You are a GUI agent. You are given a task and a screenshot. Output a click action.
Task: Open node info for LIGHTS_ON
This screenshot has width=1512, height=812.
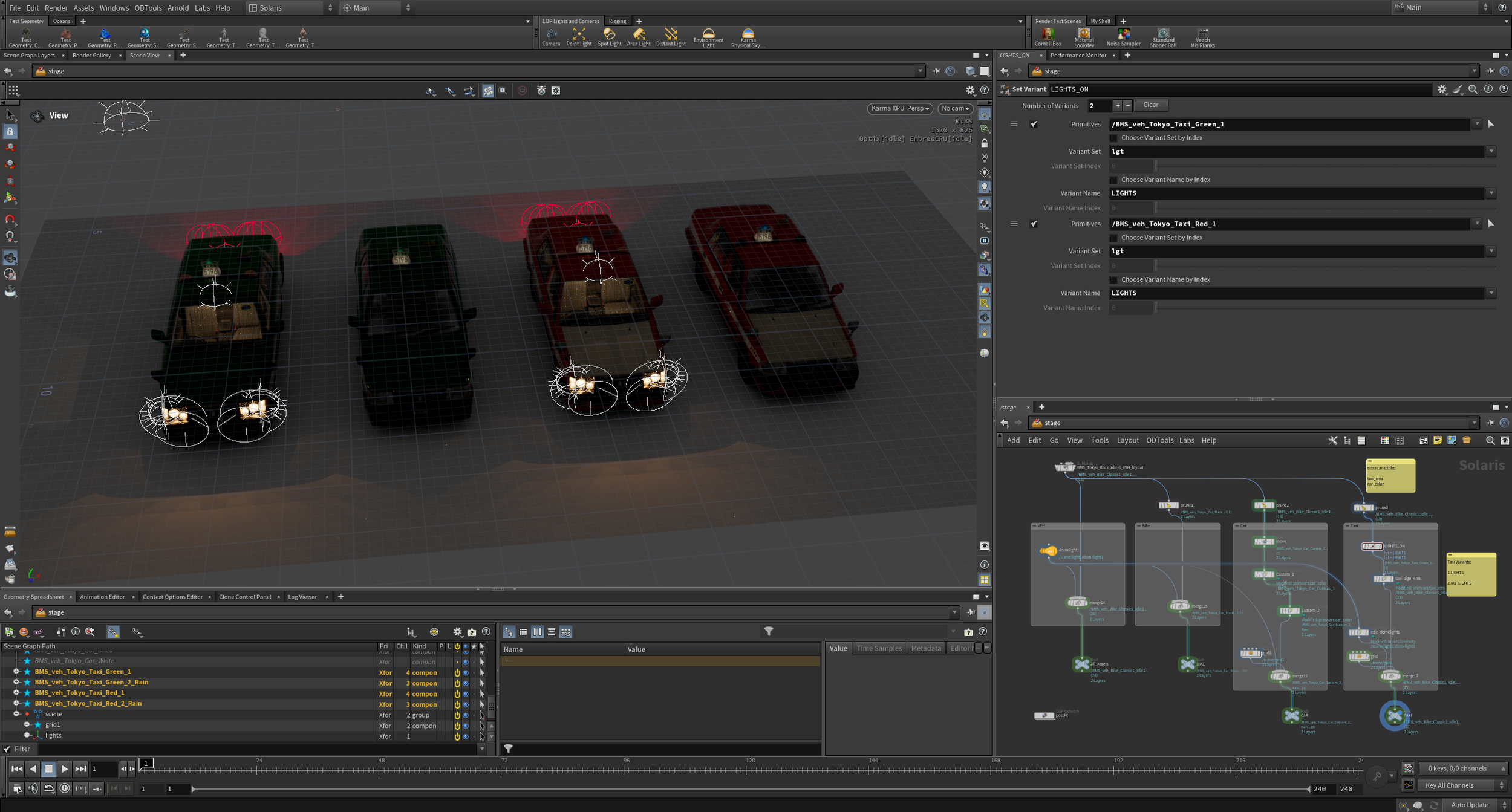pos(1488,89)
